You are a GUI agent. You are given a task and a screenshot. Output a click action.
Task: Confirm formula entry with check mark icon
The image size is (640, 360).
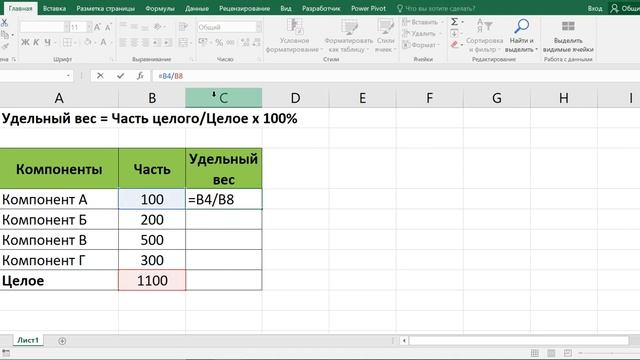[120, 76]
